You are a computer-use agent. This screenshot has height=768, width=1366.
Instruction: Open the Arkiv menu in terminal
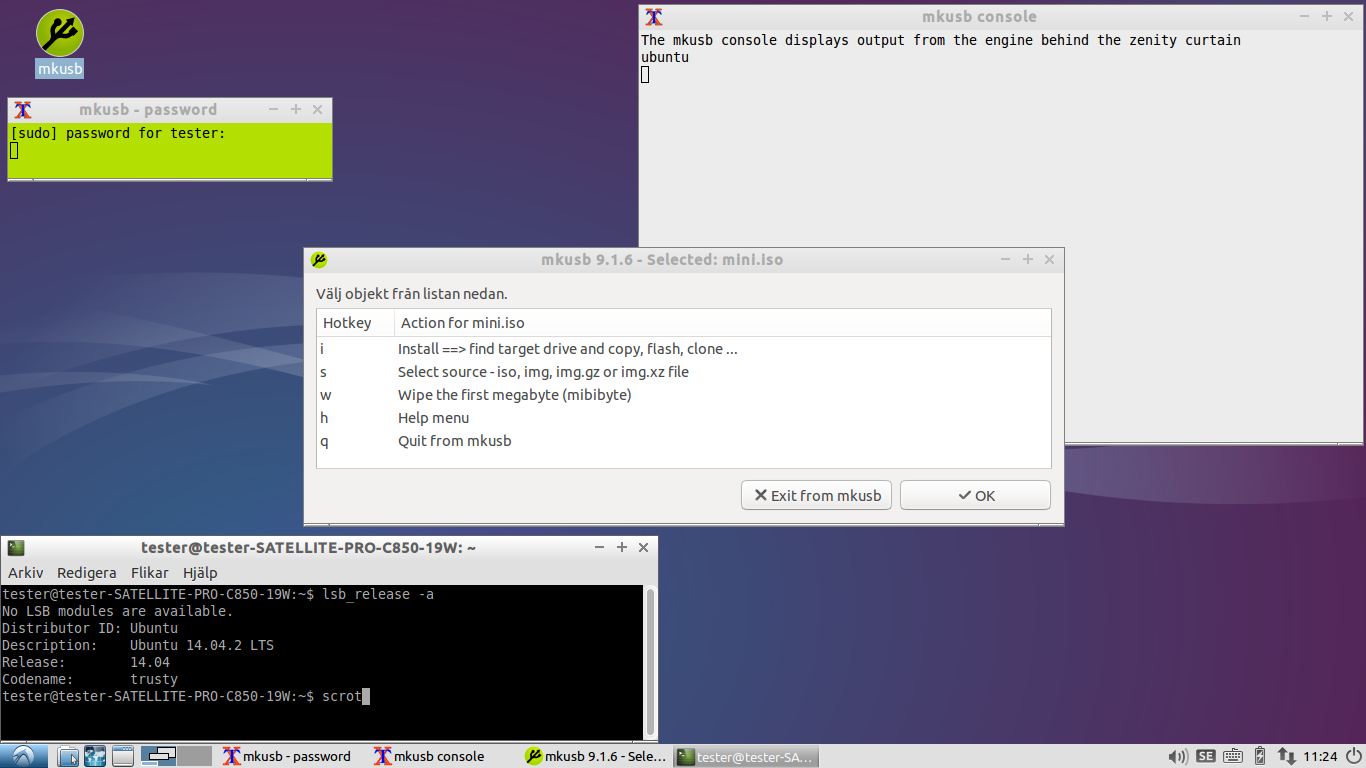tap(26, 573)
